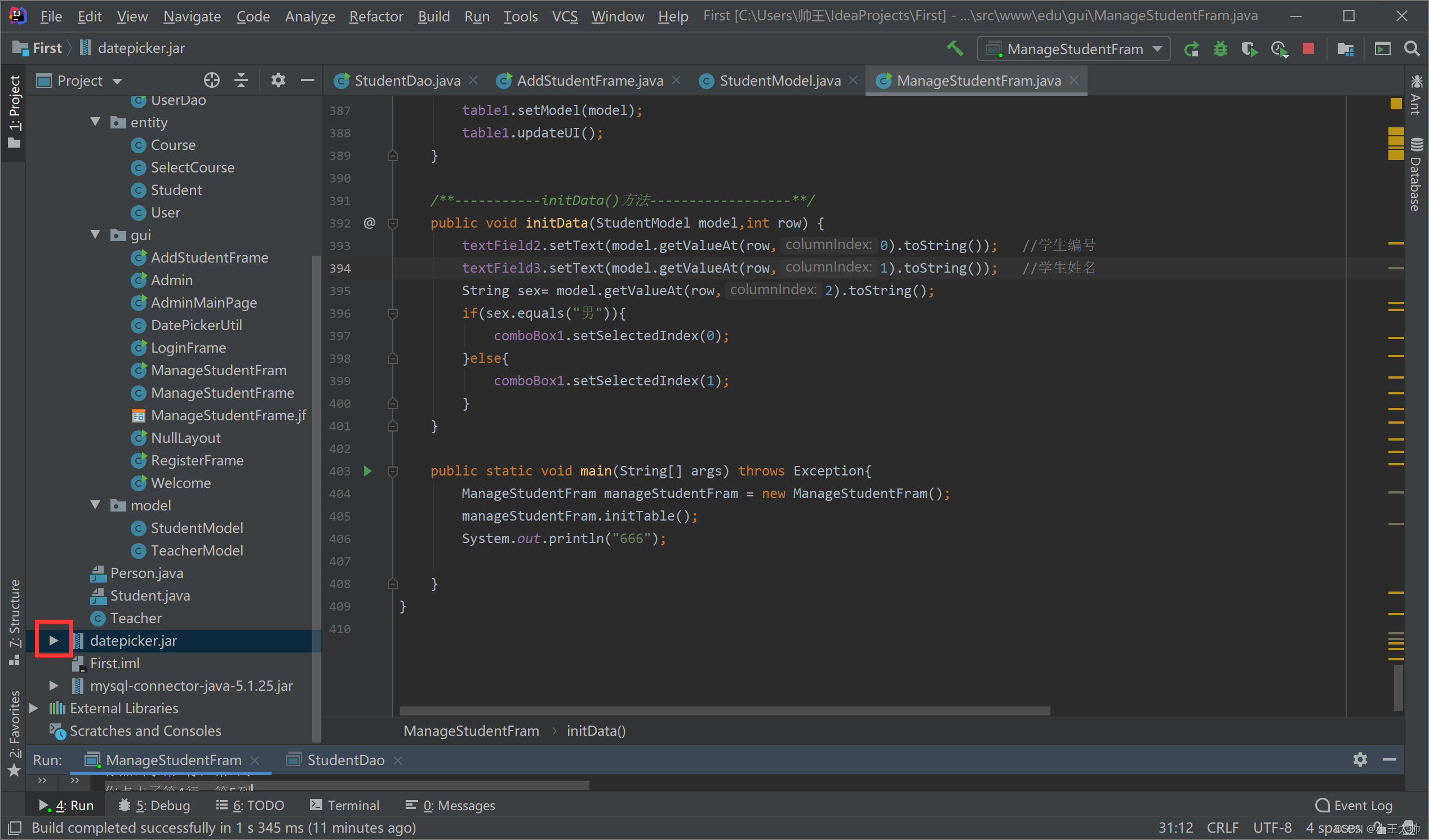Open Search Everywhere magnifier icon

(x=1412, y=49)
